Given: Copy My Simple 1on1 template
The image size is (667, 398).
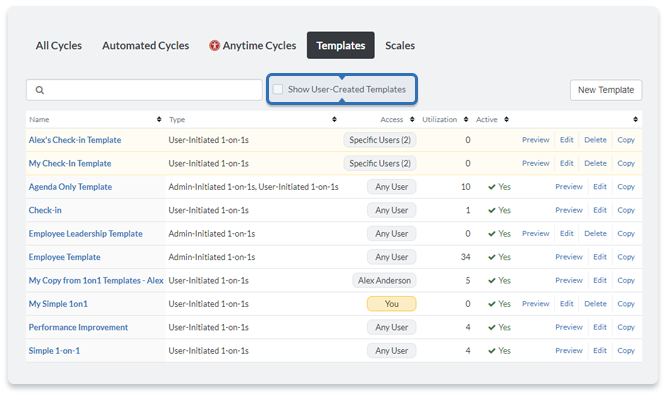Looking at the screenshot, I should tap(626, 304).
